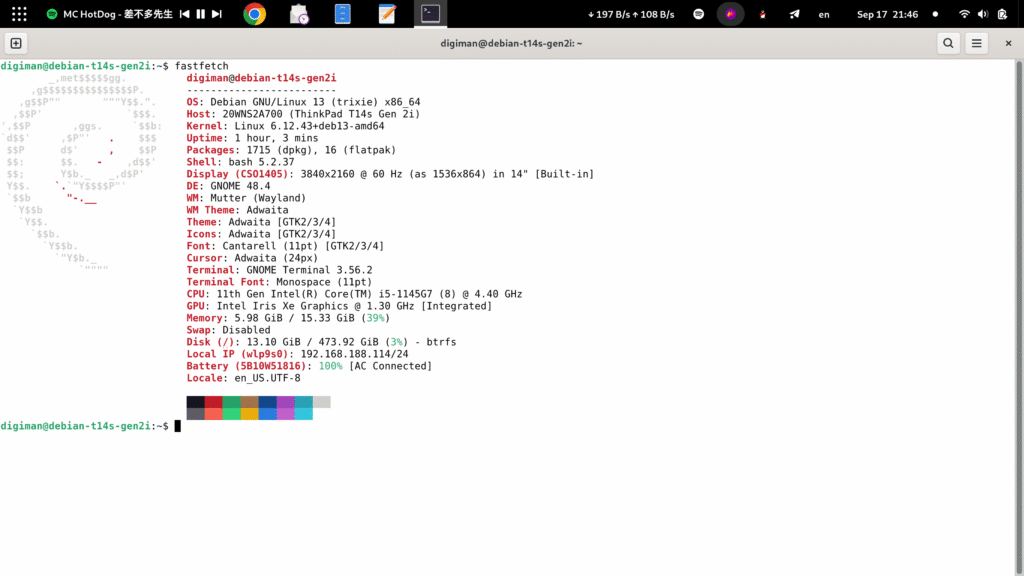Click the Memory line 5.98 GiB / 15.33 GiB
This screenshot has width=1024, height=576.
(289, 318)
